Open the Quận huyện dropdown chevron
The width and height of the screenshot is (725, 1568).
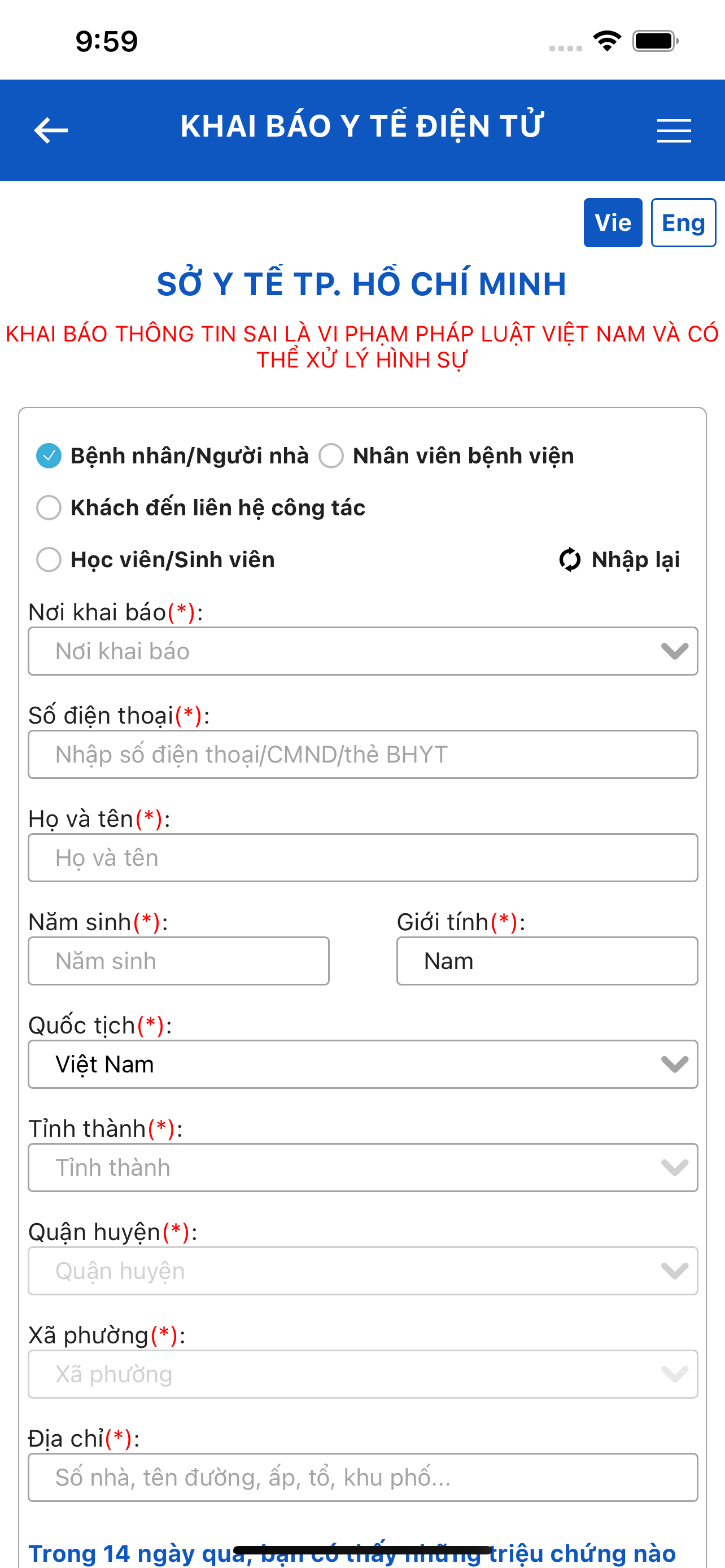(x=675, y=1271)
